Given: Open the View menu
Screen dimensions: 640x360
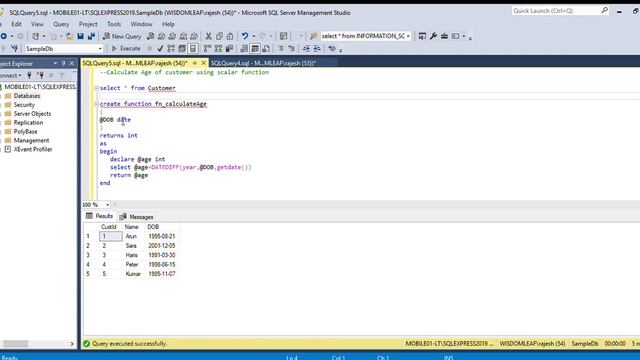Looking at the screenshot, I should (x=37, y=24).
